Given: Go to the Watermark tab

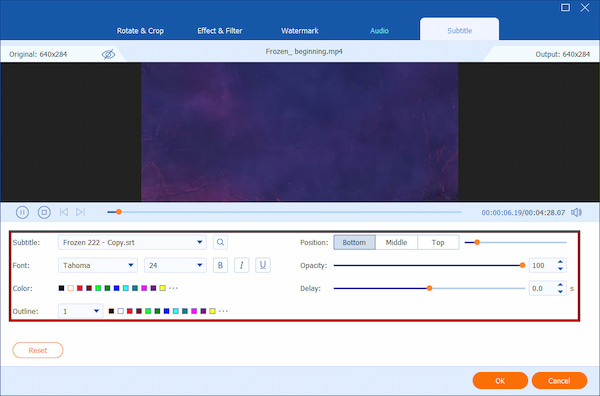Looking at the screenshot, I should pyautogui.click(x=300, y=31).
